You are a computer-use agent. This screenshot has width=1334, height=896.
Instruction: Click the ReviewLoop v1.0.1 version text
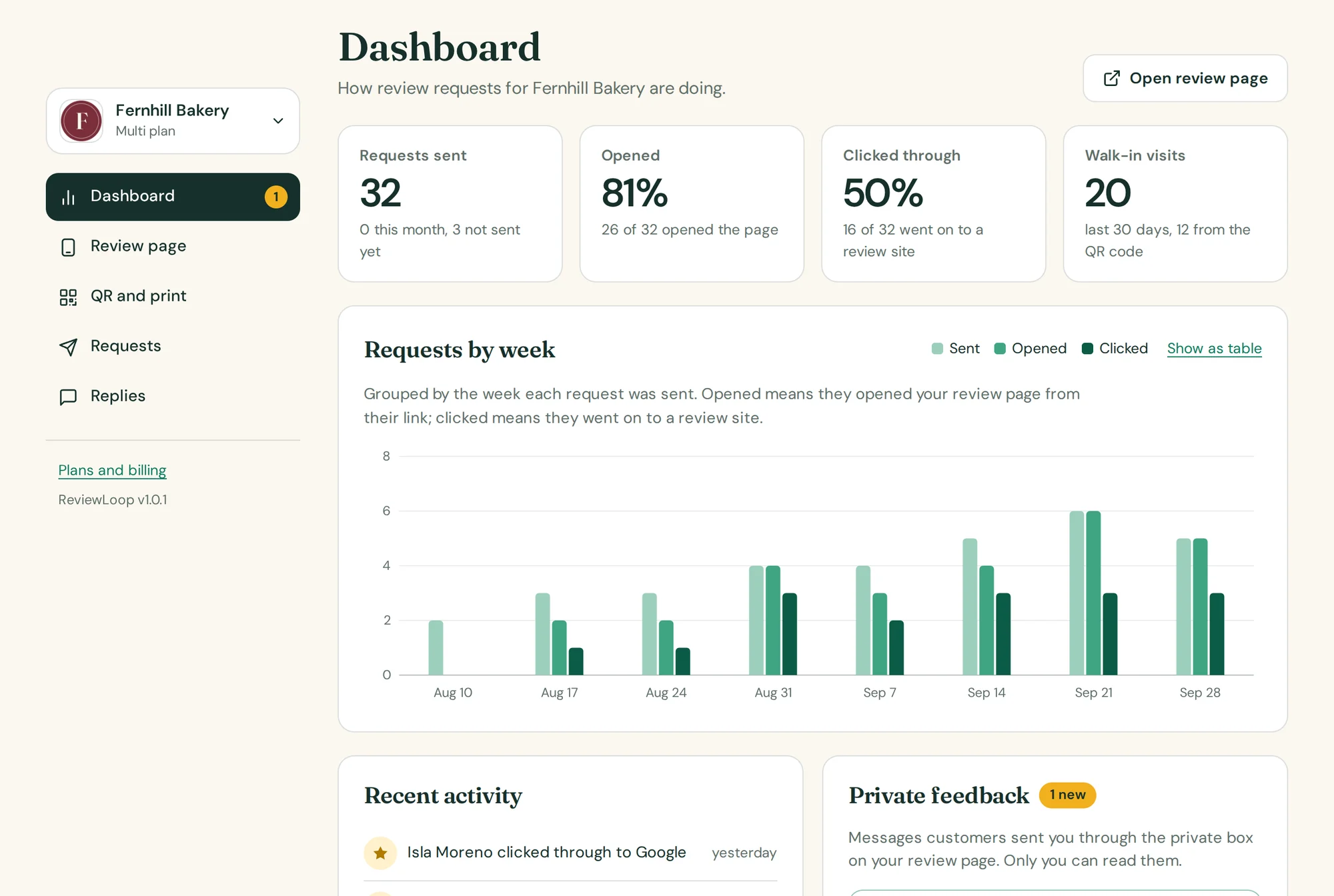(113, 500)
